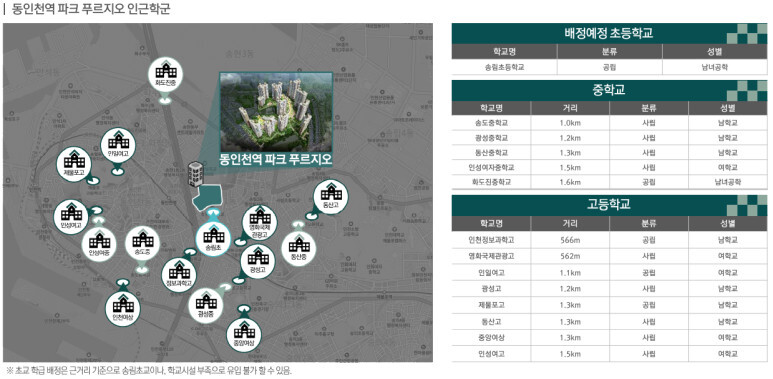Click the 광성중 school icon on the map
The height and width of the screenshot is (379, 773).
coord(206,306)
